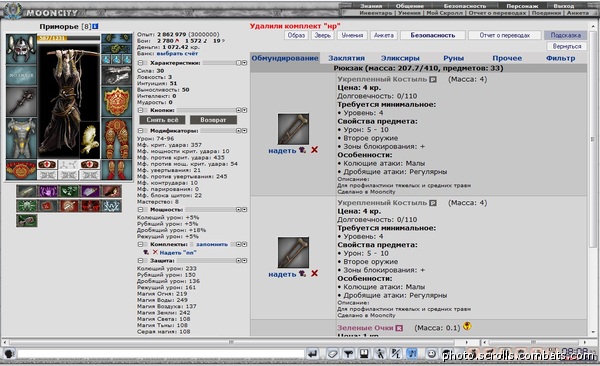Click the horned helmet equipment slot
This screenshot has height=366, width=600.
pos(21,49)
